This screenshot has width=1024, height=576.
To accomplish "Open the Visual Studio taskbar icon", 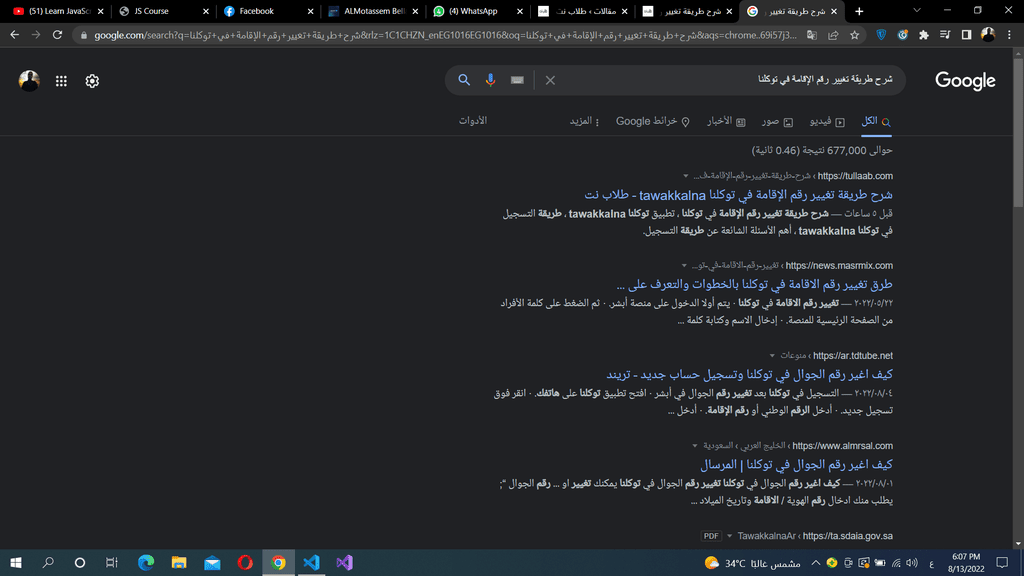I will (x=345, y=562).
